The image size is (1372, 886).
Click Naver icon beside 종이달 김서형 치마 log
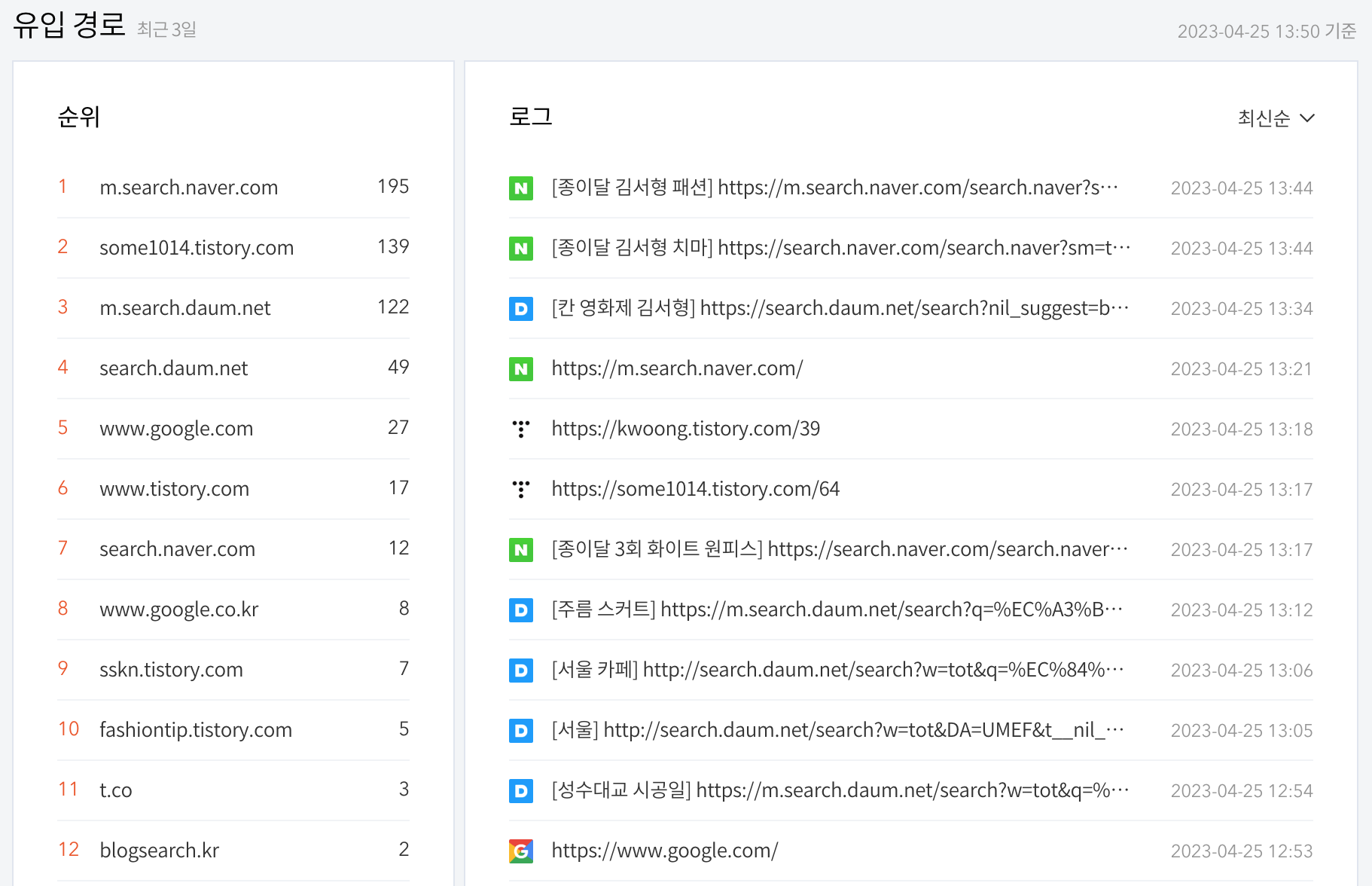tap(521, 248)
